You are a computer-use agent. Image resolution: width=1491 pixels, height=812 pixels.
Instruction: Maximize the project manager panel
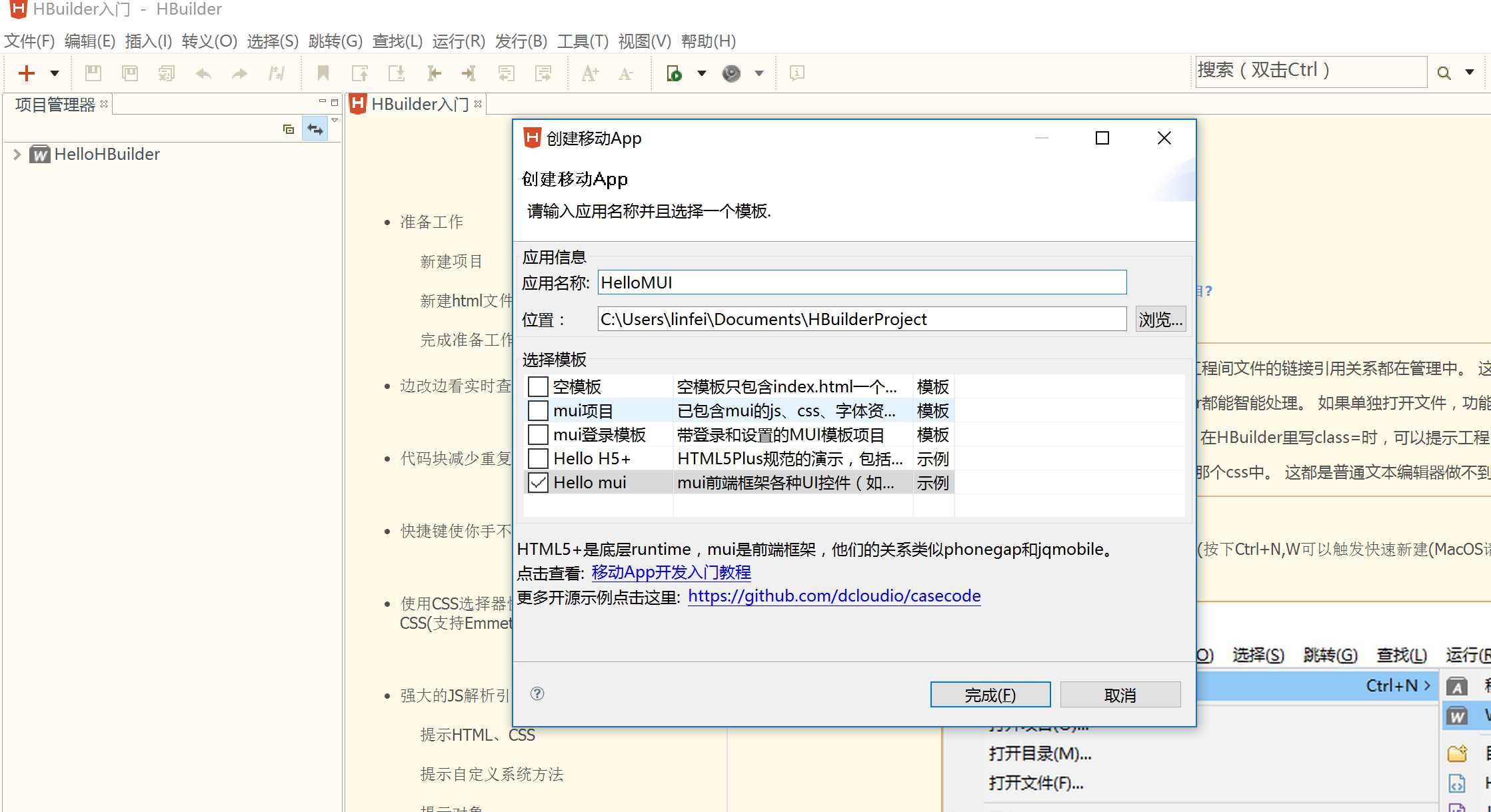click(x=335, y=102)
